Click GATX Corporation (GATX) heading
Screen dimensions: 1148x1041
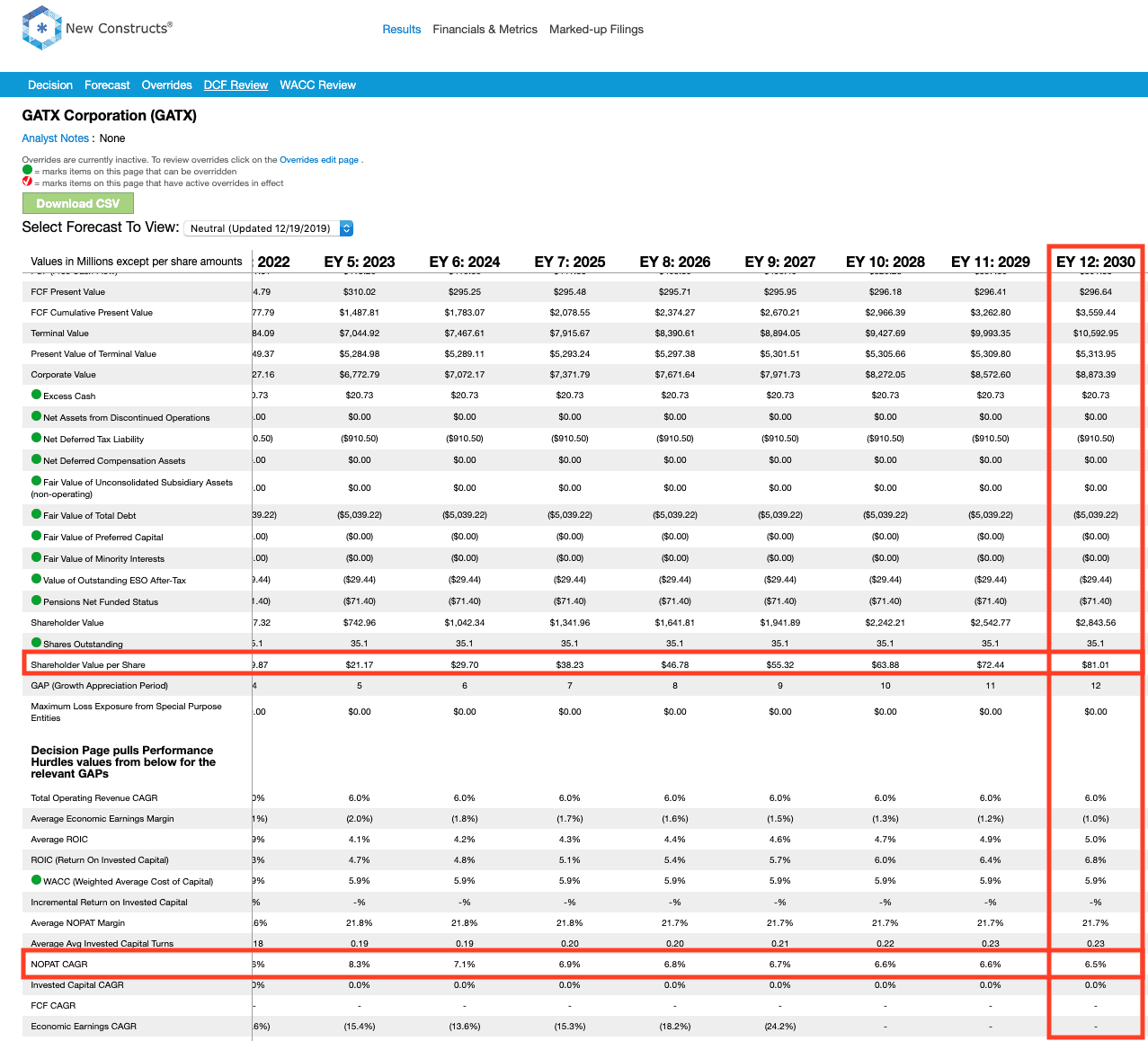coord(110,115)
